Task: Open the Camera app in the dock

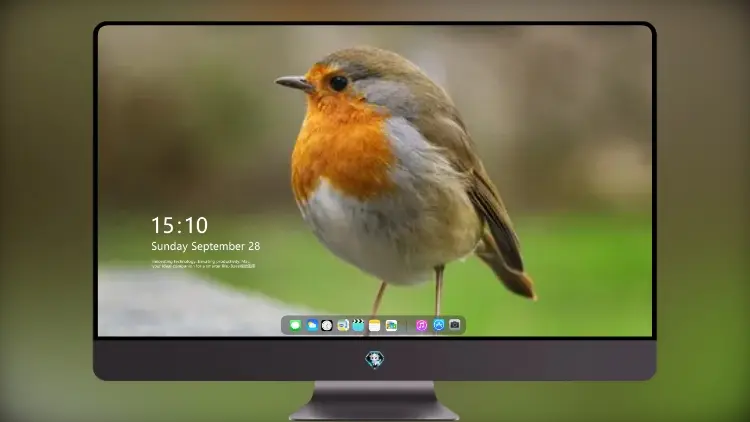Action: [x=454, y=325]
